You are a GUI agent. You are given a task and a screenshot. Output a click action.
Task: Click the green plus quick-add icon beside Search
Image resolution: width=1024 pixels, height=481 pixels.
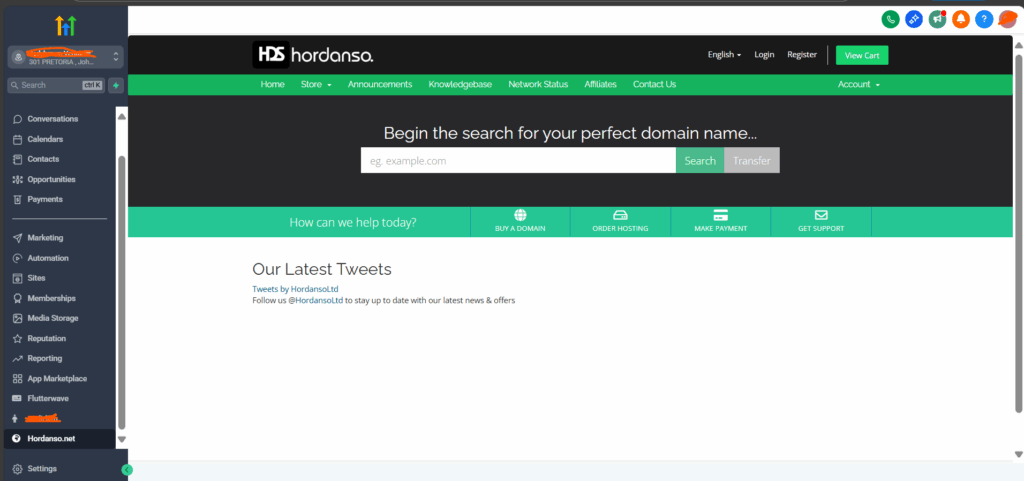[116, 86]
